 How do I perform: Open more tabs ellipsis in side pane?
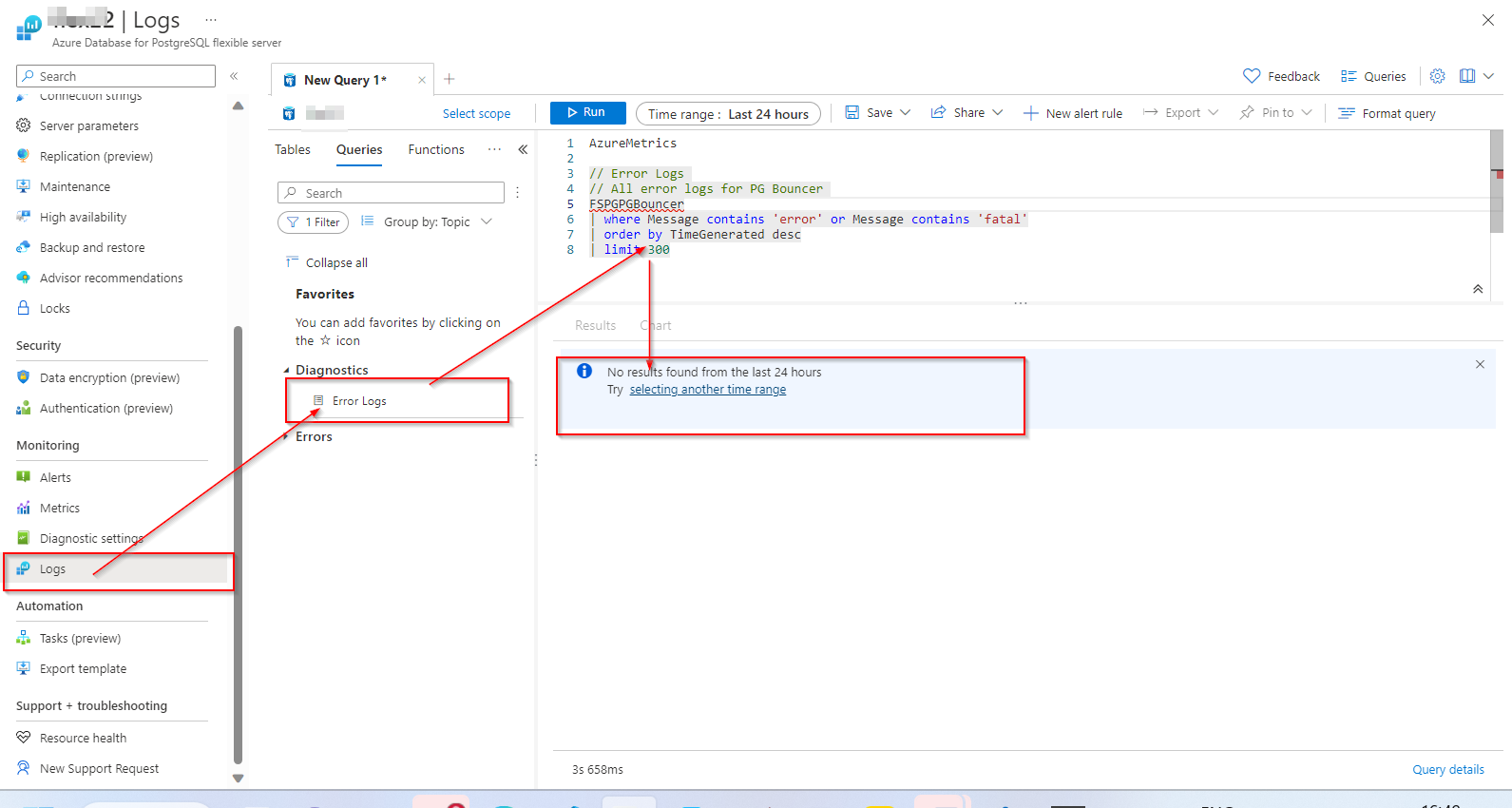coord(494,149)
